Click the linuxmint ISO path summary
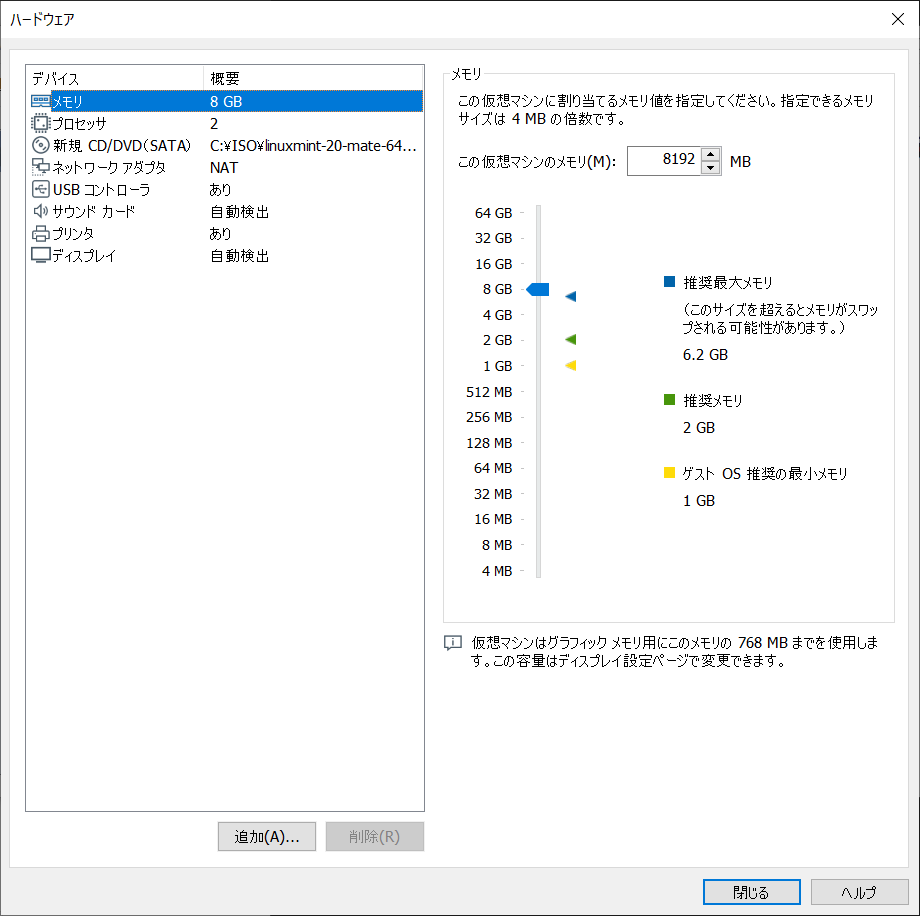Screen dimensions: 920x916 313,146
